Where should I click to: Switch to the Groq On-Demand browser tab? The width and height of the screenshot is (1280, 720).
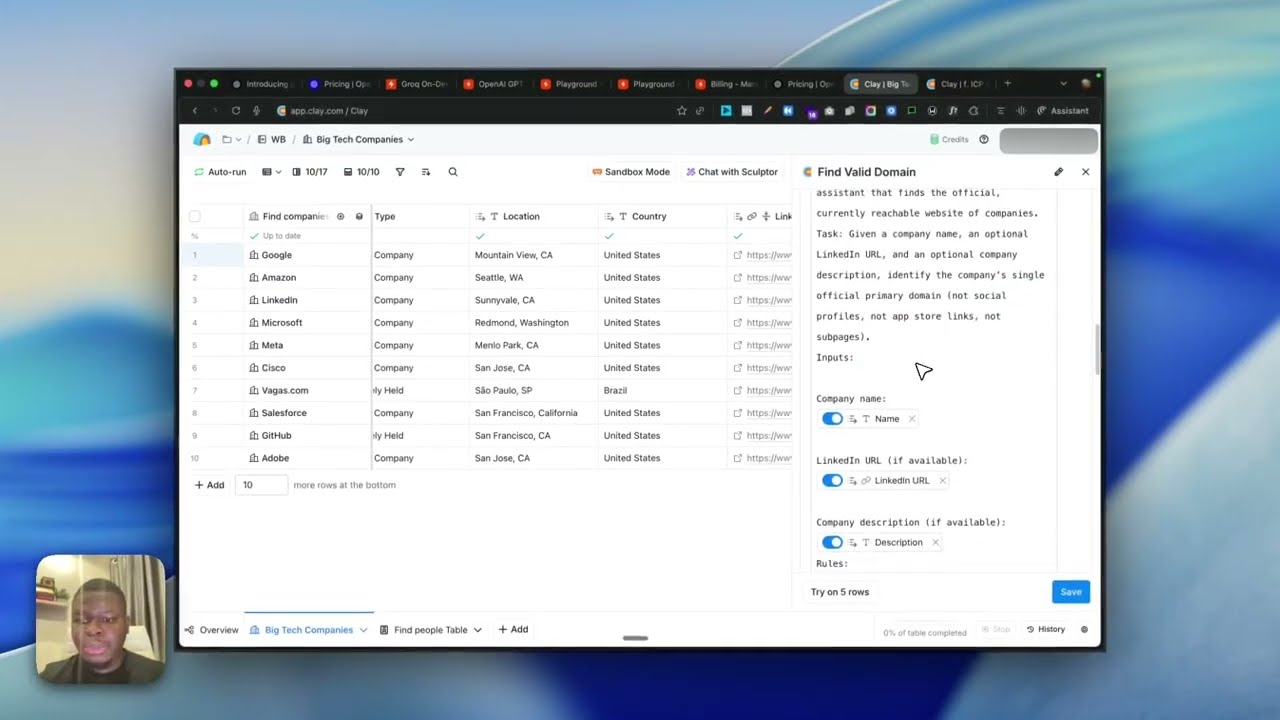pyautogui.click(x=417, y=84)
